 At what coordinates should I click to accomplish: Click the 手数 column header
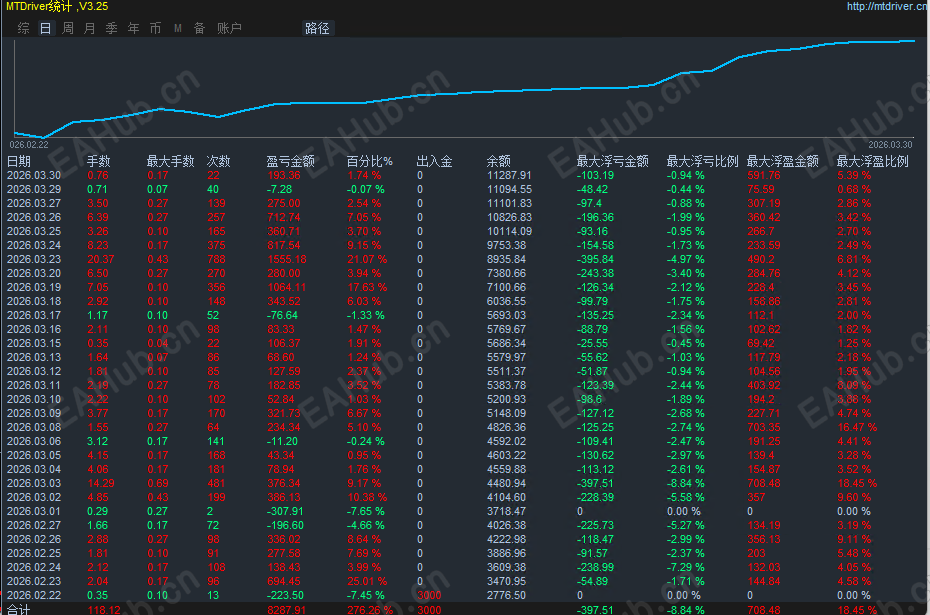tap(98, 161)
